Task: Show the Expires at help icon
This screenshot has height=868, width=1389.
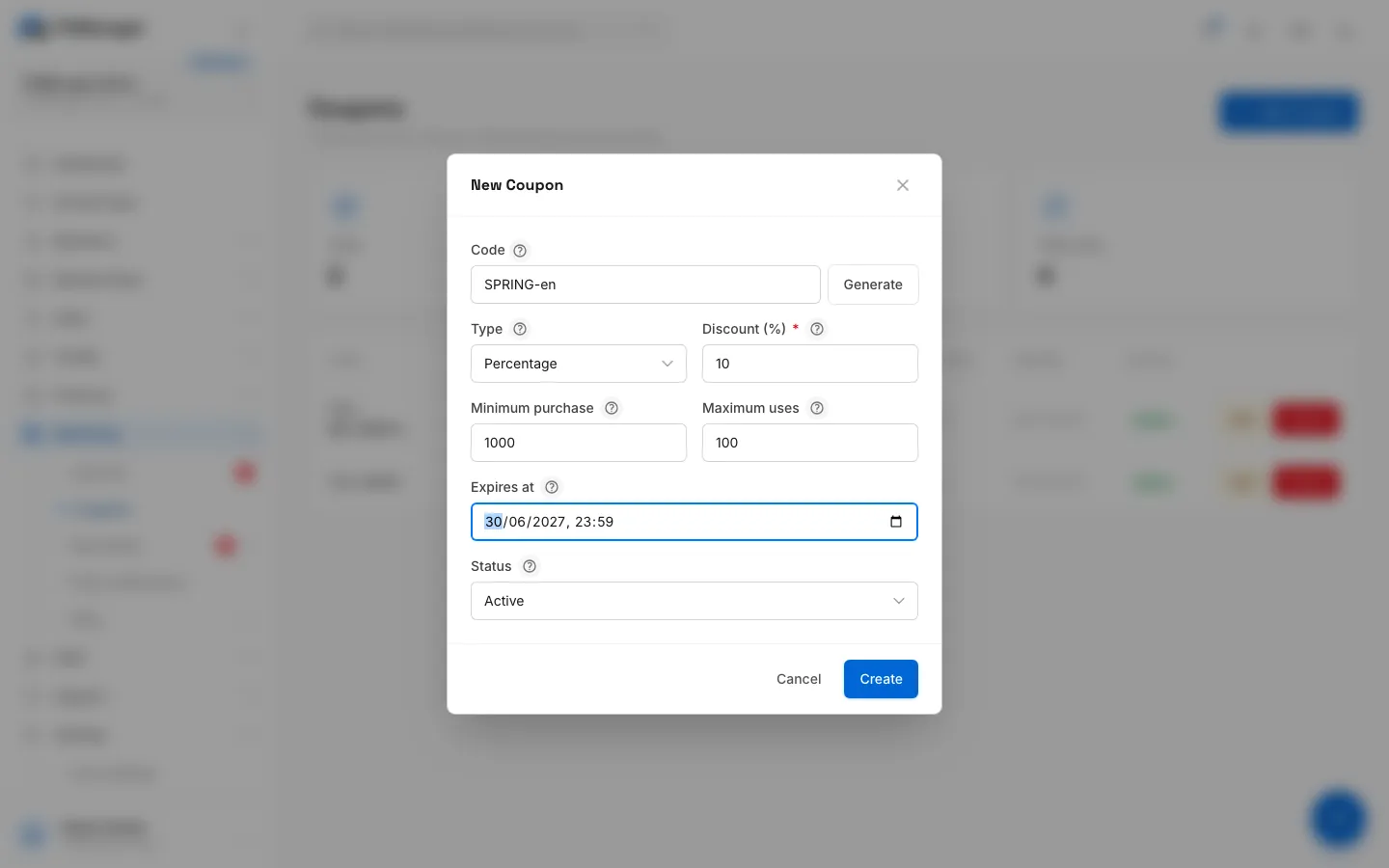Action: pos(552,487)
